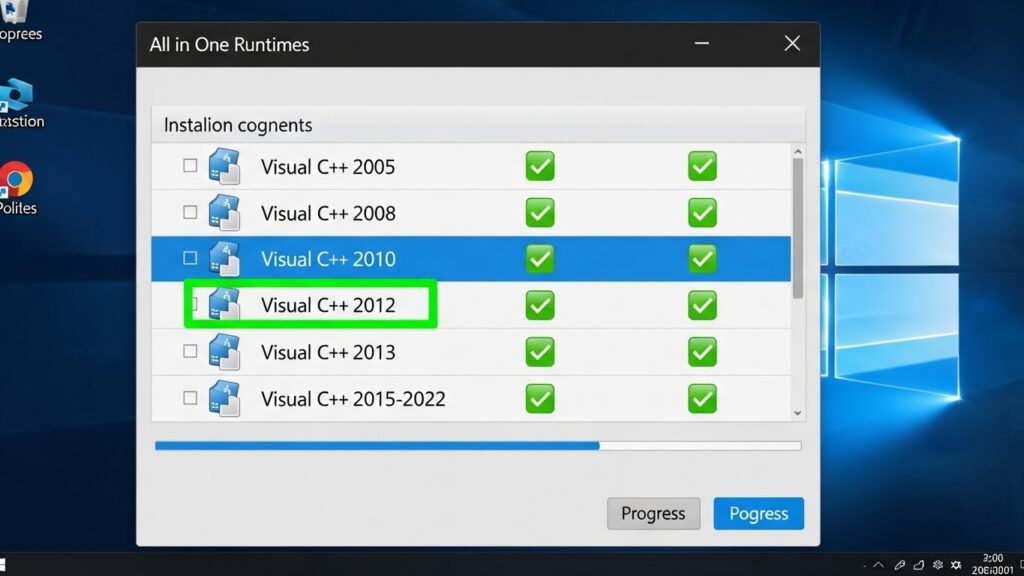This screenshot has width=1024, height=576.
Task: Click the Visual C++ 2008 package icon
Action: 224,213
